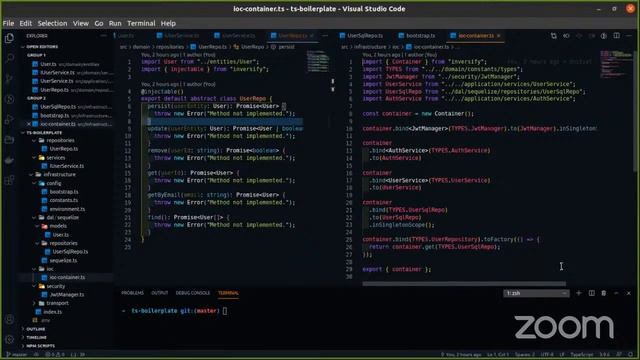
Task: Click the minimap of the left editor
Action: tap(318, 61)
